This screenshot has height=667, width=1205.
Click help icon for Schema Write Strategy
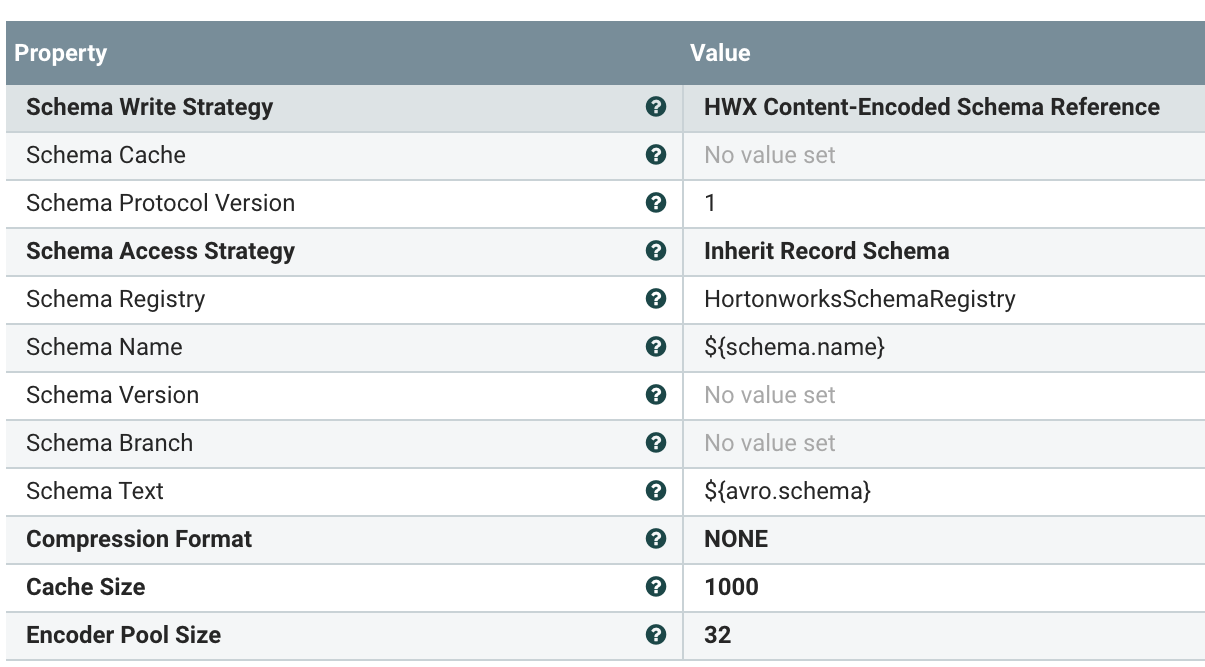[656, 107]
